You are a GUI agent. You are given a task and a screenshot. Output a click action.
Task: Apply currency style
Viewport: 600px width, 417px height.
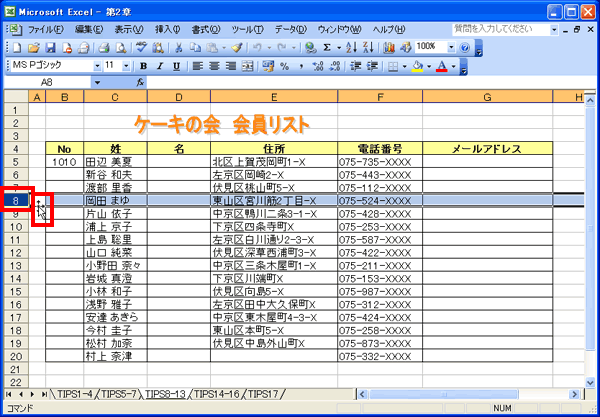pyautogui.click(x=268, y=67)
